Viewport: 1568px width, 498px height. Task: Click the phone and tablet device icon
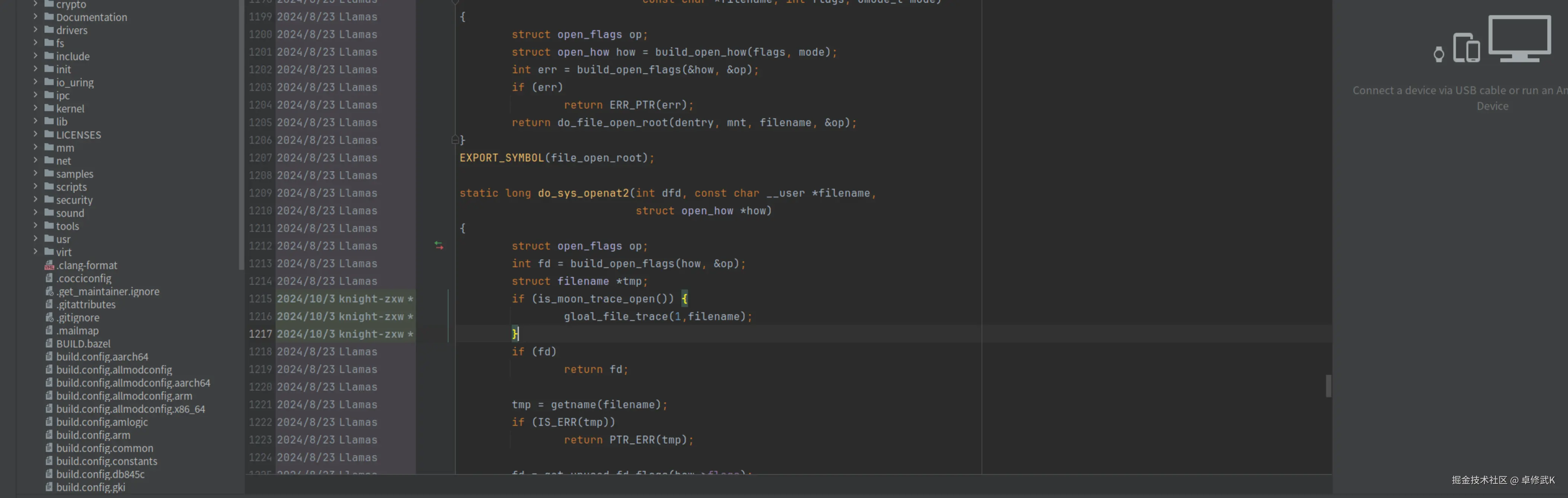click(x=1466, y=48)
